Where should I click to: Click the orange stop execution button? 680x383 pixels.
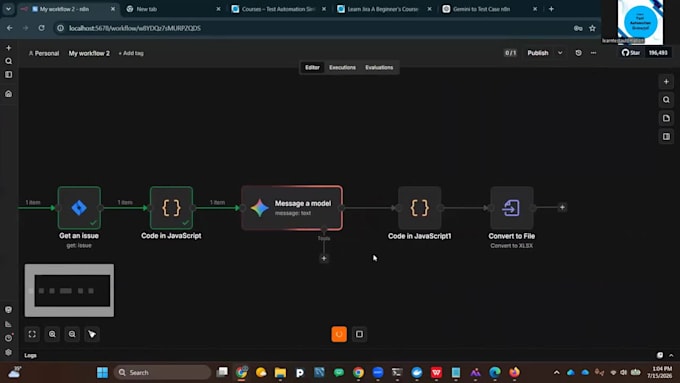pos(339,334)
